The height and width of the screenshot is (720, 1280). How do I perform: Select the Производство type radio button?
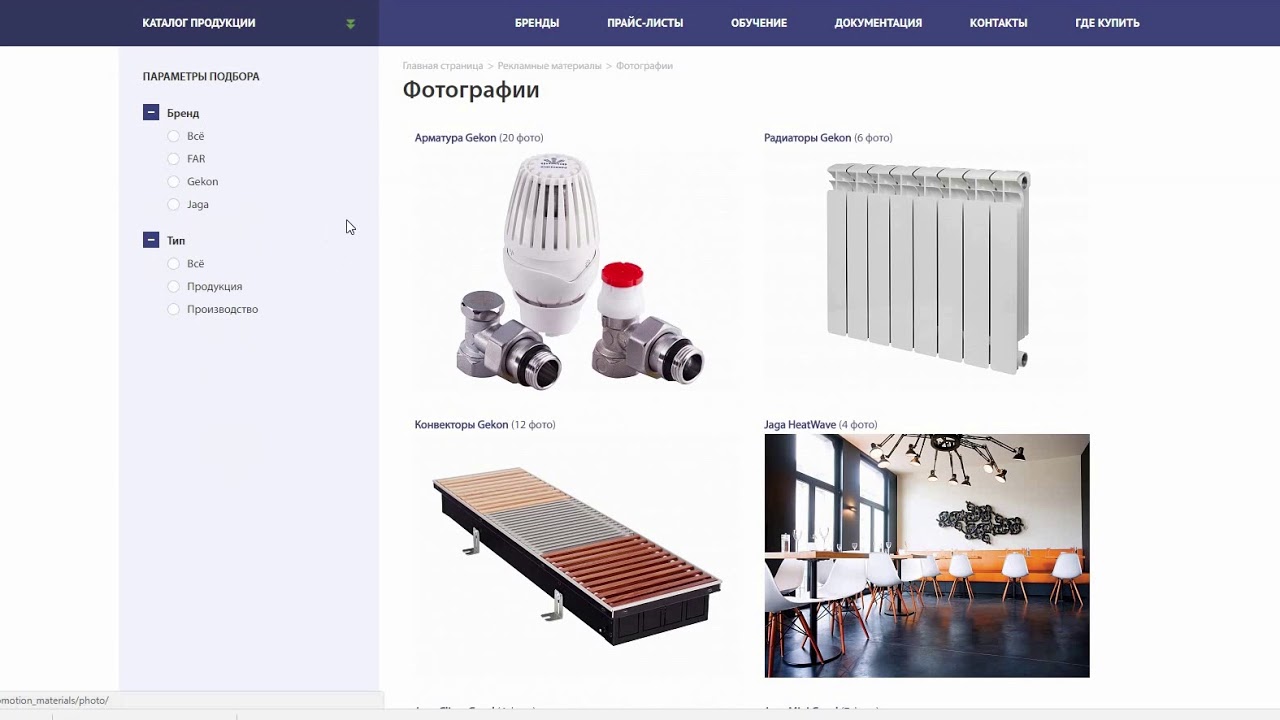(x=174, y=309)
